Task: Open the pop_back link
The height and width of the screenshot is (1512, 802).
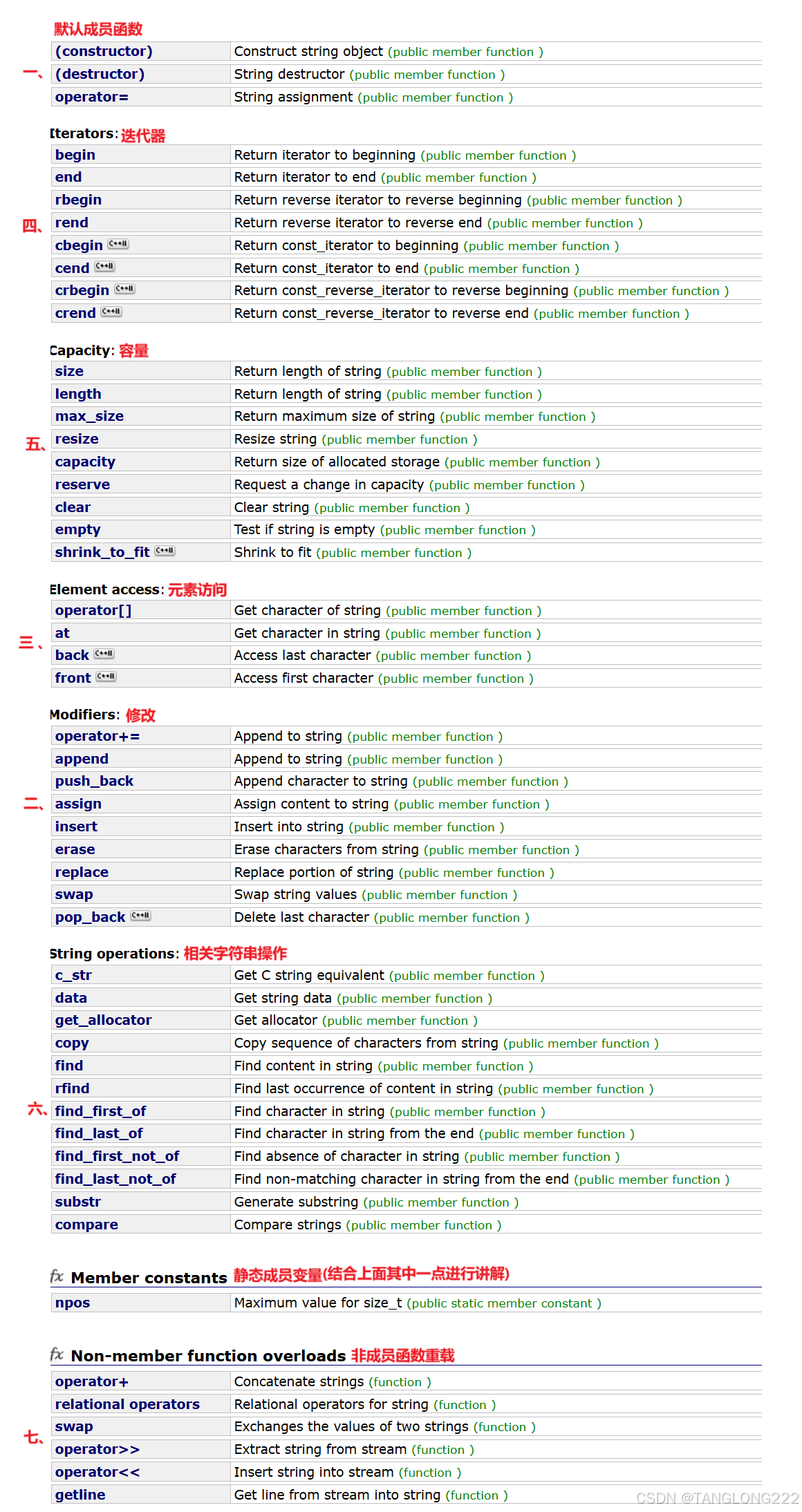Action: click(x=91, y=917)
